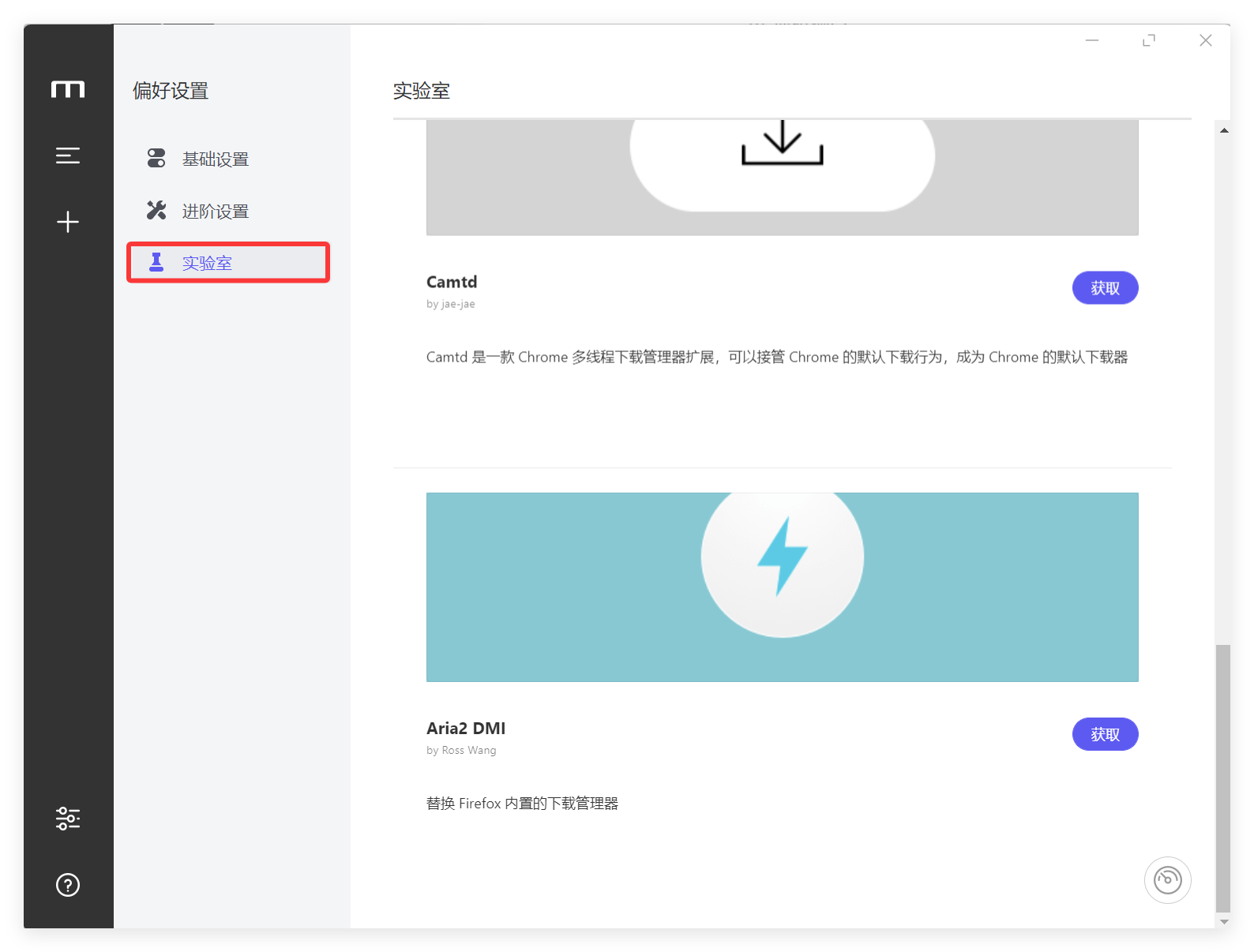Click the Aria2 DMI title text
Image resolution: width=1254 pixels, height=952 pixels.
click(x=466, y=728)
